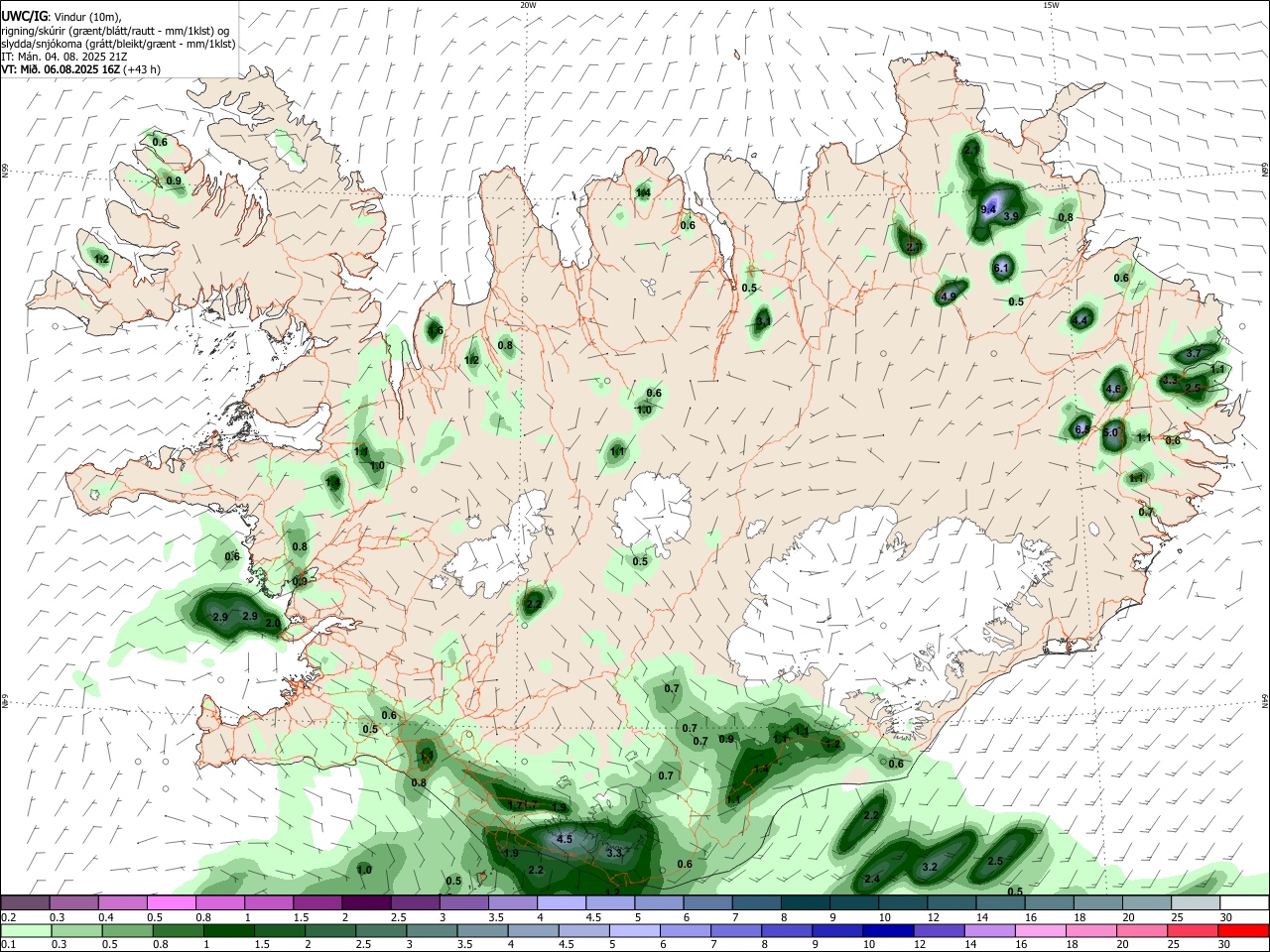Click the 3.9 value beside the 9.4 maximum
Viewport: 1270px width, 952px height.
point(1011,216)
